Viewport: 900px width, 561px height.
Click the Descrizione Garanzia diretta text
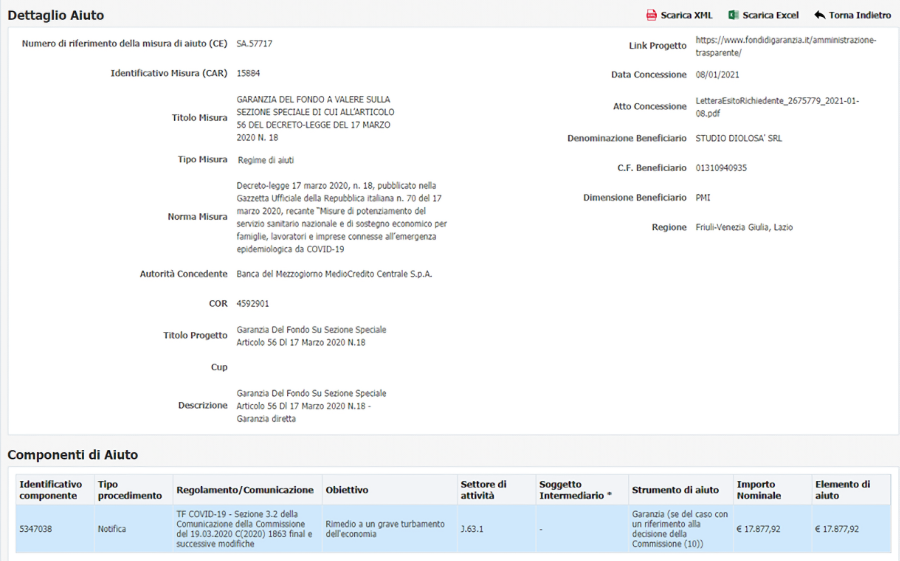click(311, 406)
